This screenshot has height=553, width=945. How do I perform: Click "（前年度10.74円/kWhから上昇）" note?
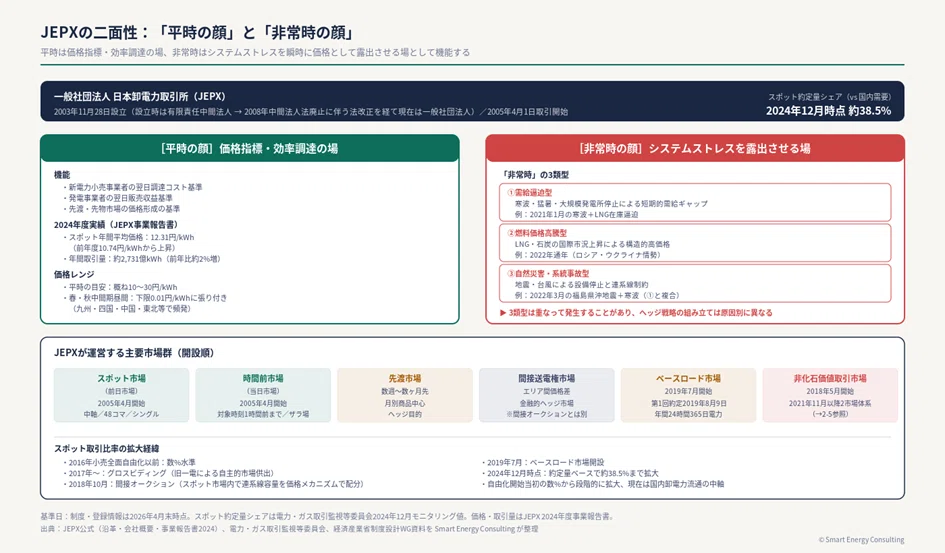click(124, 248)
